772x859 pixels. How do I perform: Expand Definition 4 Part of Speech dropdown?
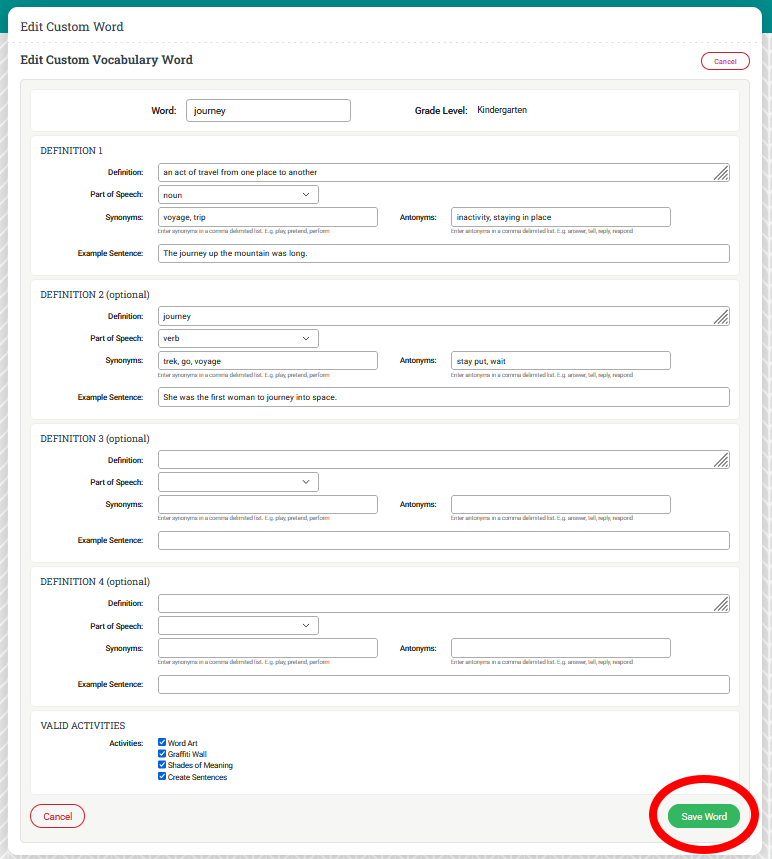pos(238,625)
